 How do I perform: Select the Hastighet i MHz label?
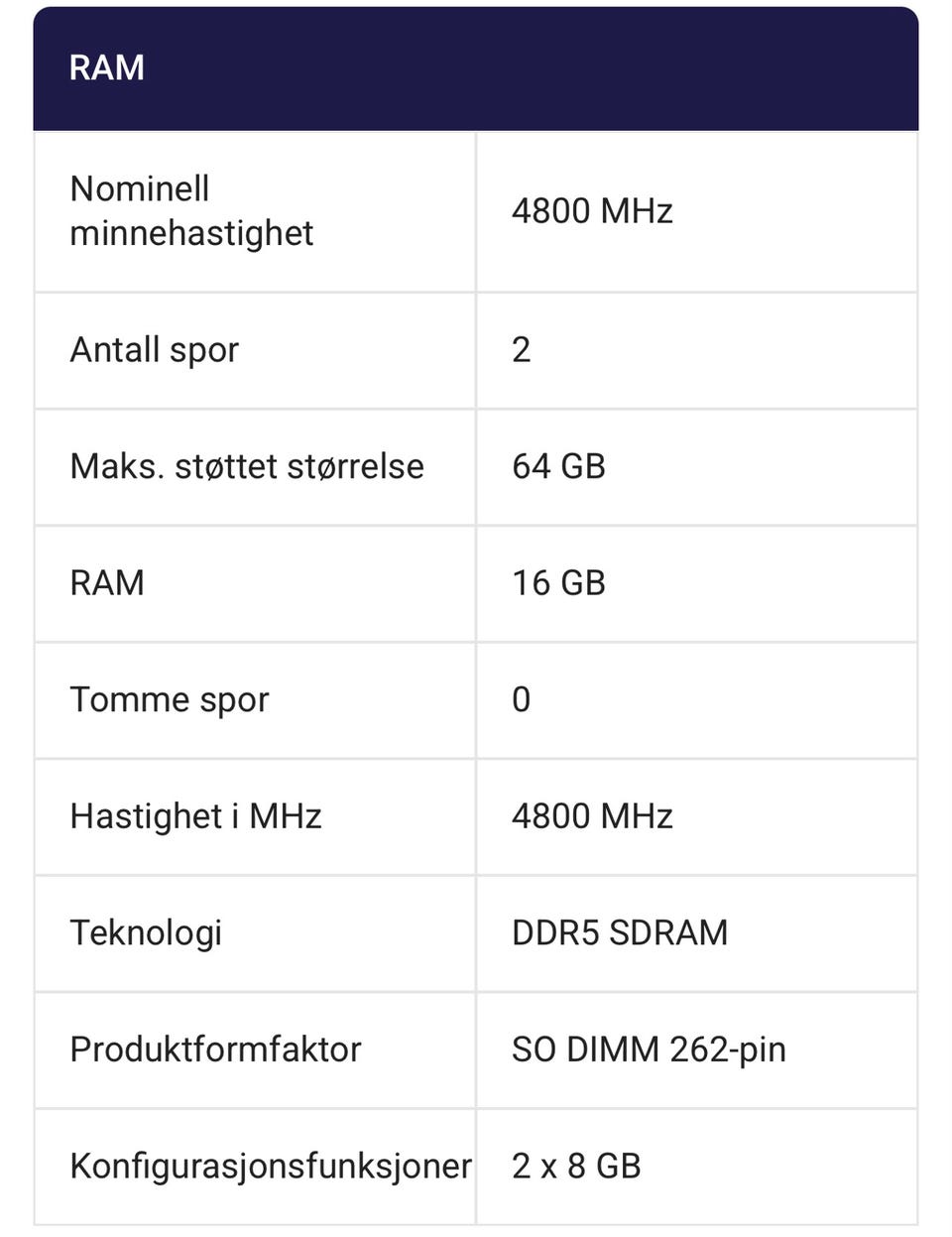(x=195, y=816)
